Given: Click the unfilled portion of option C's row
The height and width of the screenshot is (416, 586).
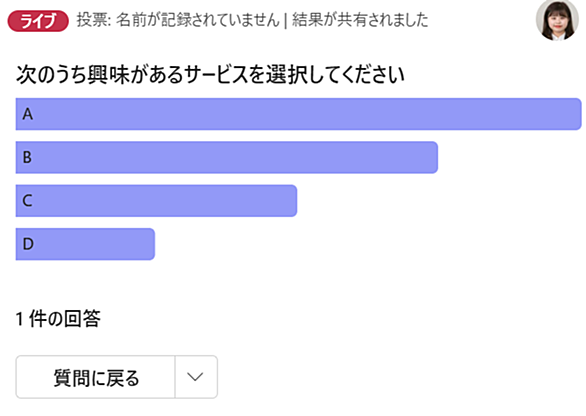Looking at the screenshot, I should click(439, 201).
